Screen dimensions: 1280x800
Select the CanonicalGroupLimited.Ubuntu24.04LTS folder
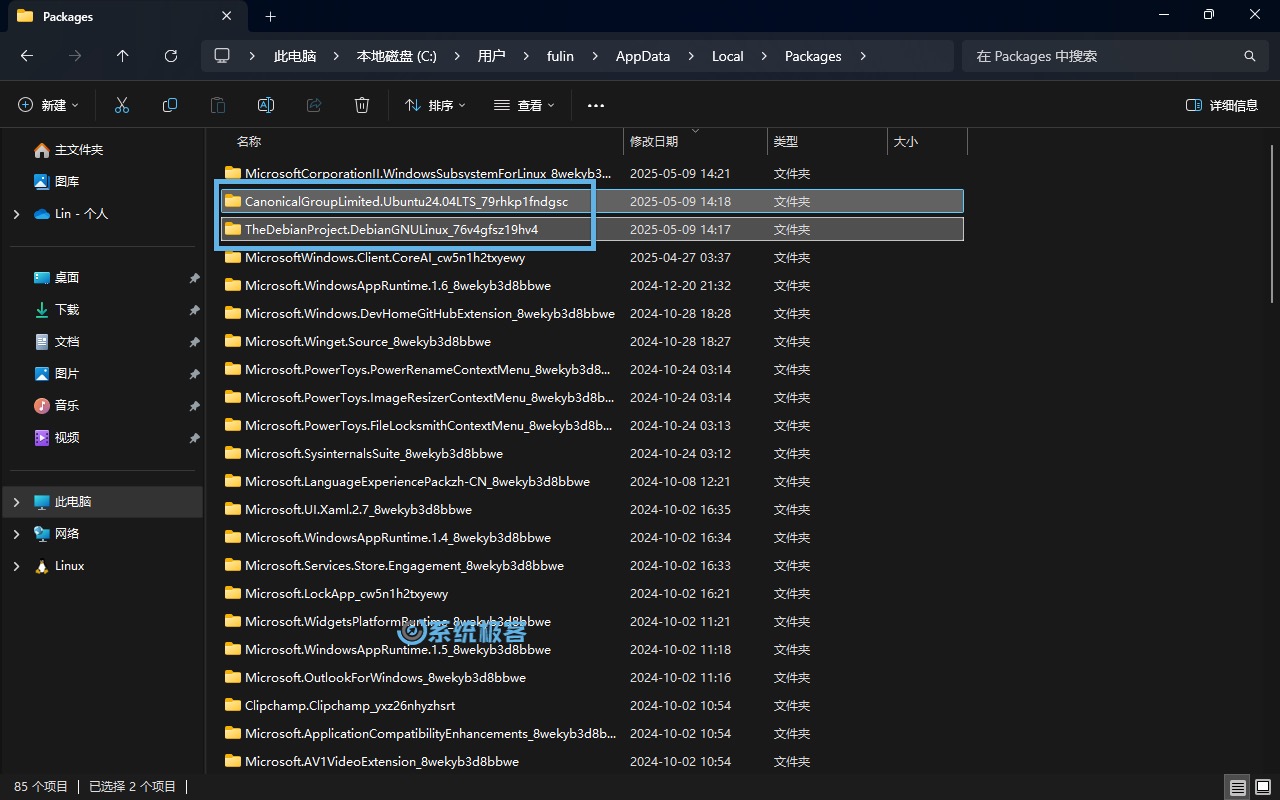pyautogui.click(x=591, y=201)
